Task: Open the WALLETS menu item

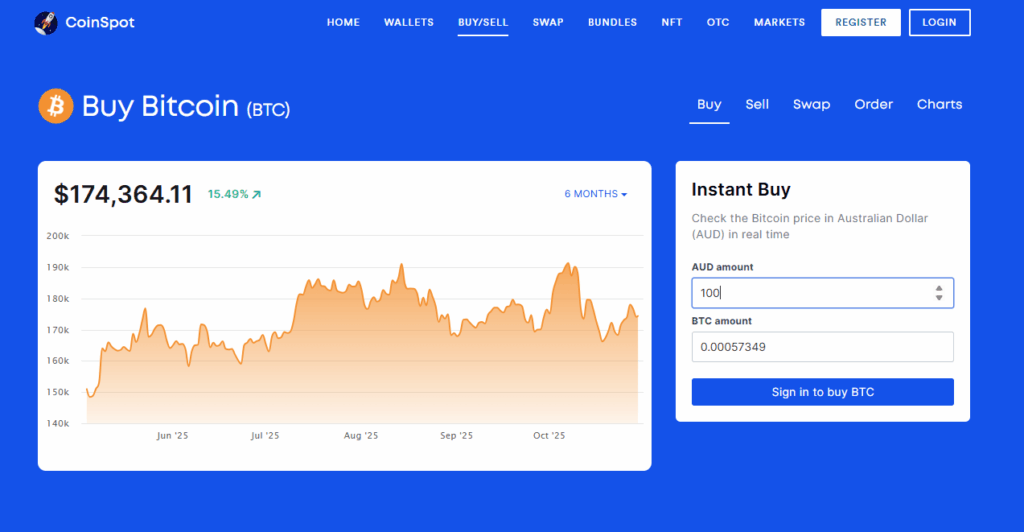Action: click(x=409, y=22)
